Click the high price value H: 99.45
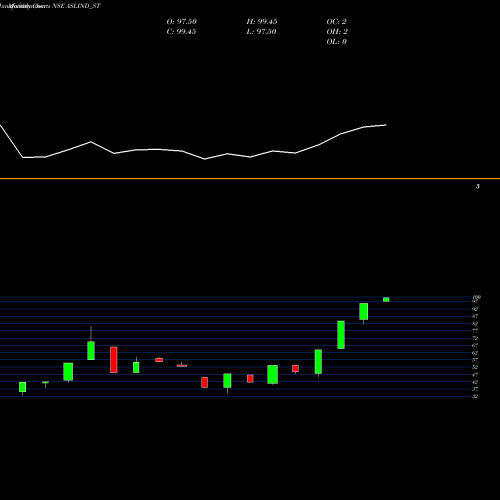500x500 pixels. [262, 22]
